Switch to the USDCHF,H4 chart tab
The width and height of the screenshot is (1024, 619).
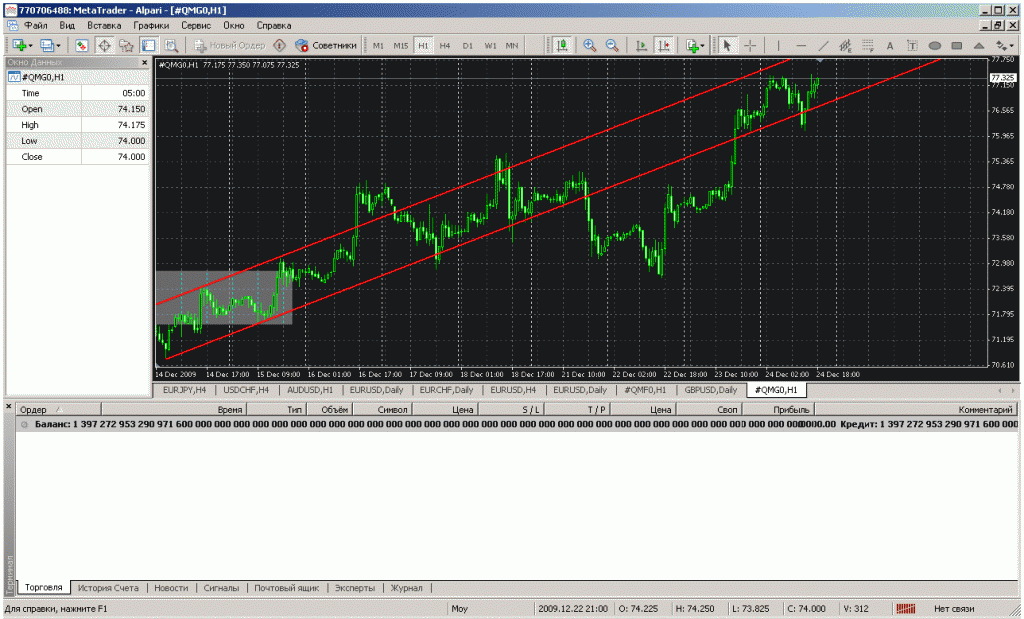click(x=246, y=390)
